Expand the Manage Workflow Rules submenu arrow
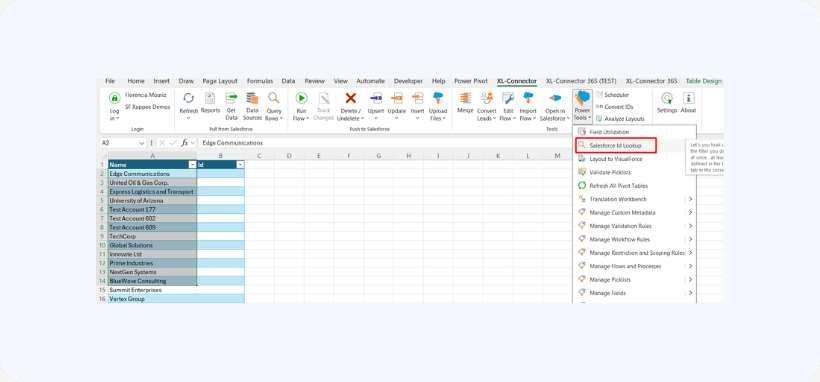820x382 pixels. [x=690, y=240]
